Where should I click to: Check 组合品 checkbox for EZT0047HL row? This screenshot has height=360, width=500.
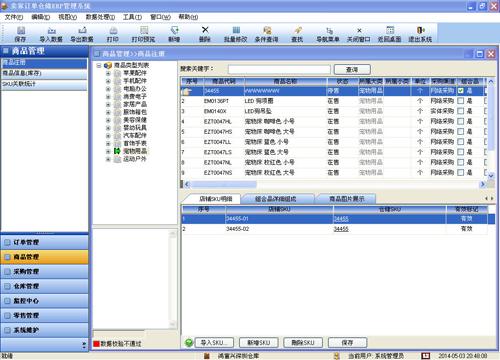click(x=461, y=121)
